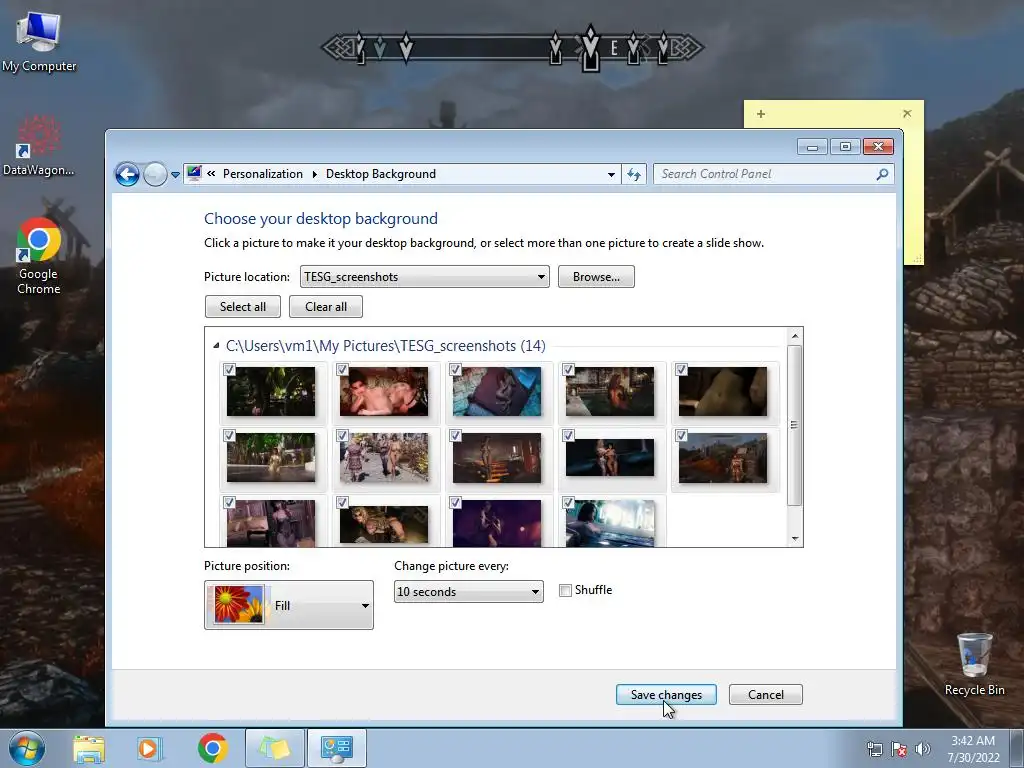1024x768 pixels.
Task: Click the Browse... button
Action: pos(596,277)
